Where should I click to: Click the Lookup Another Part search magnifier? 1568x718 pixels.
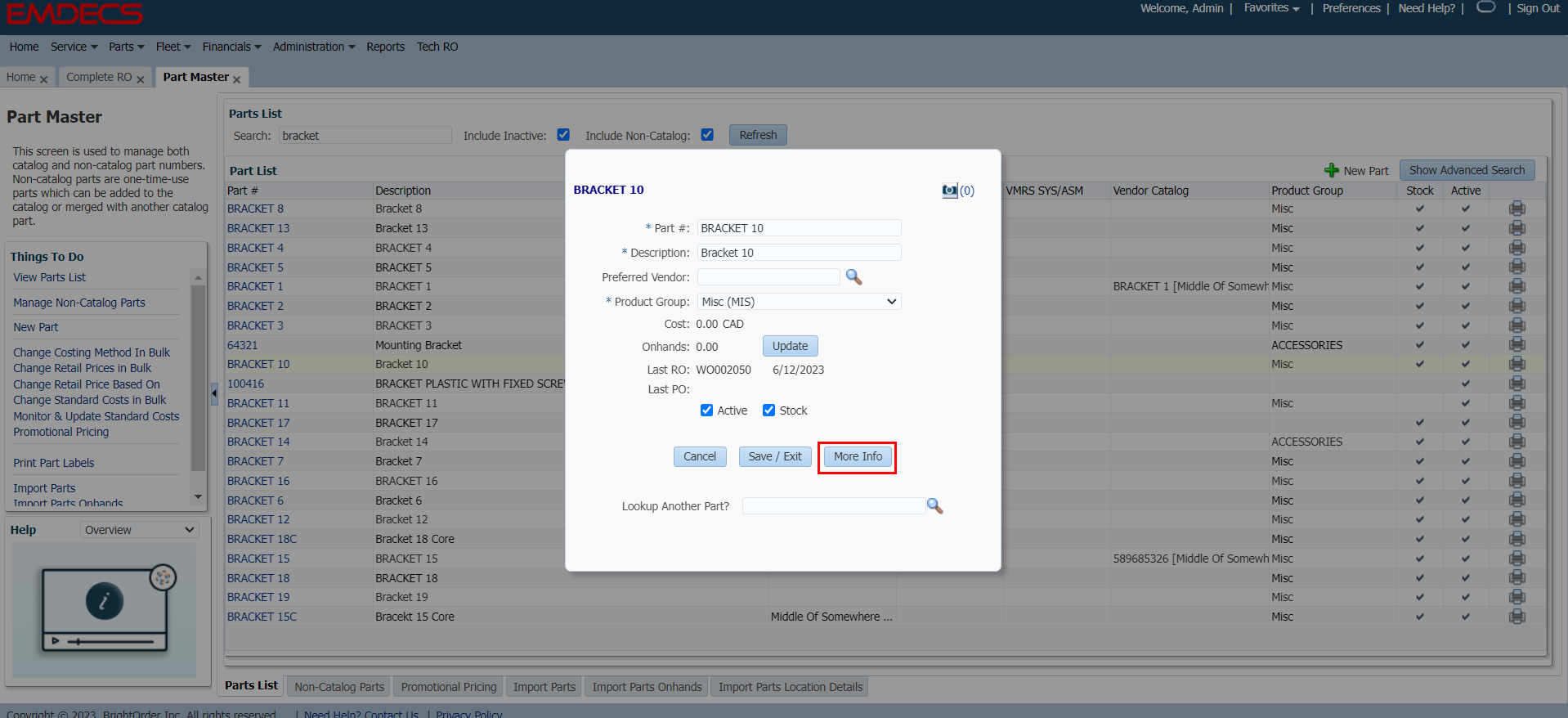click(x=934, y=506)
